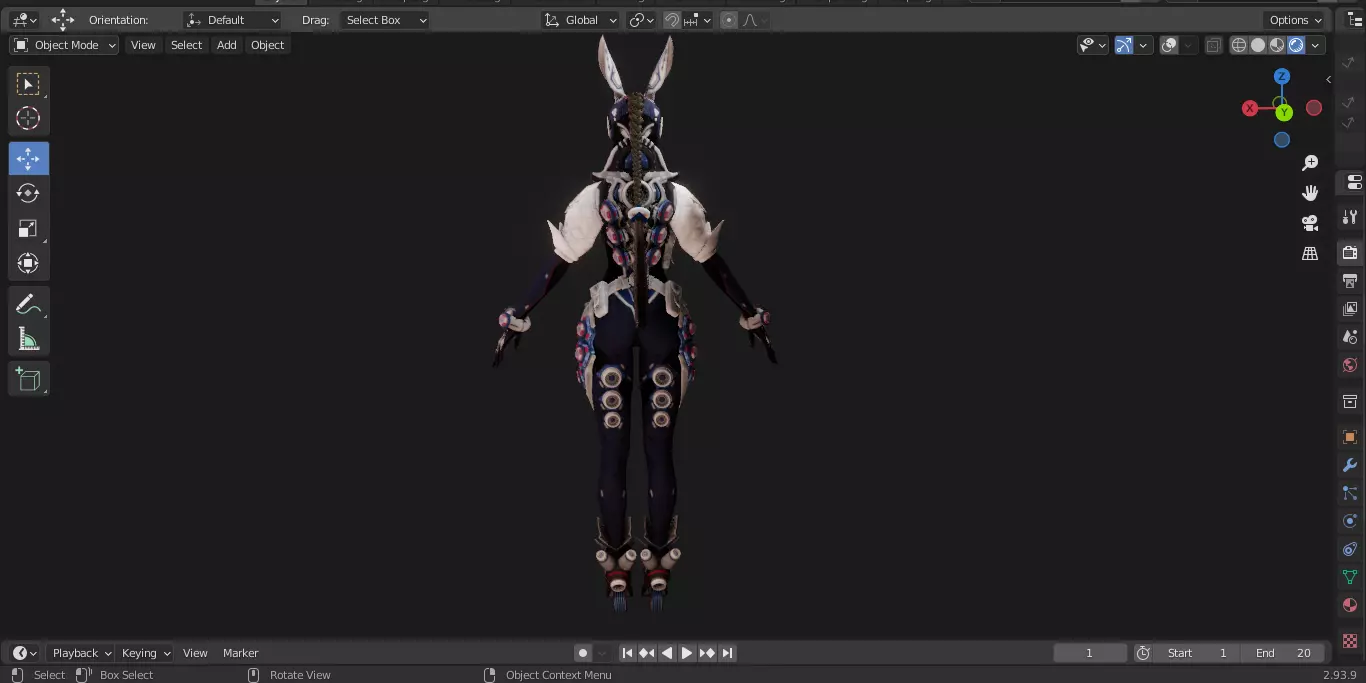Image resolution: width=1366 pixels, height=683 pixels.
Task: Open the timeline Playback menu
Action: [81, 653]
